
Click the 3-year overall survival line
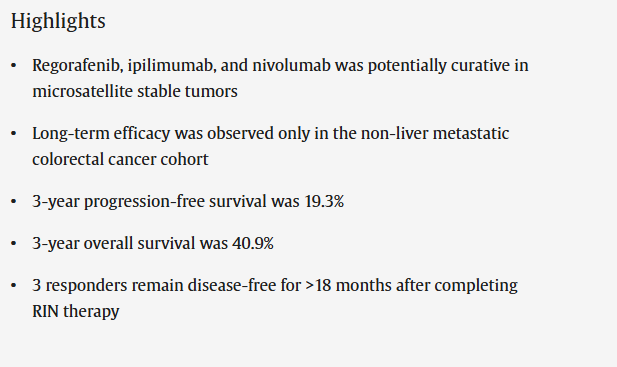(153, 243)
